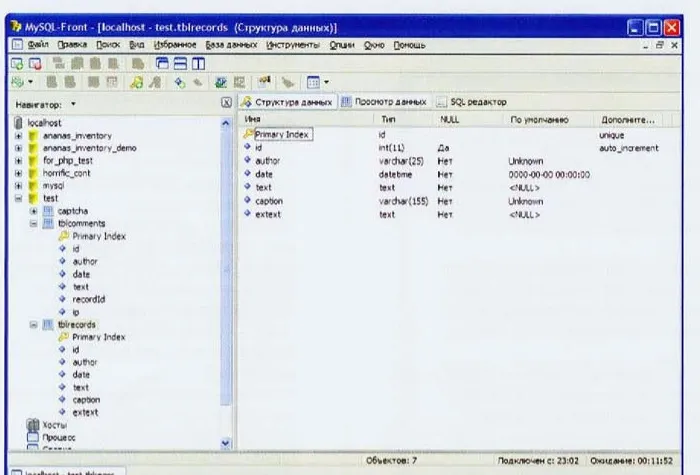Click the auto_increment cell in grid

point(629,148)
